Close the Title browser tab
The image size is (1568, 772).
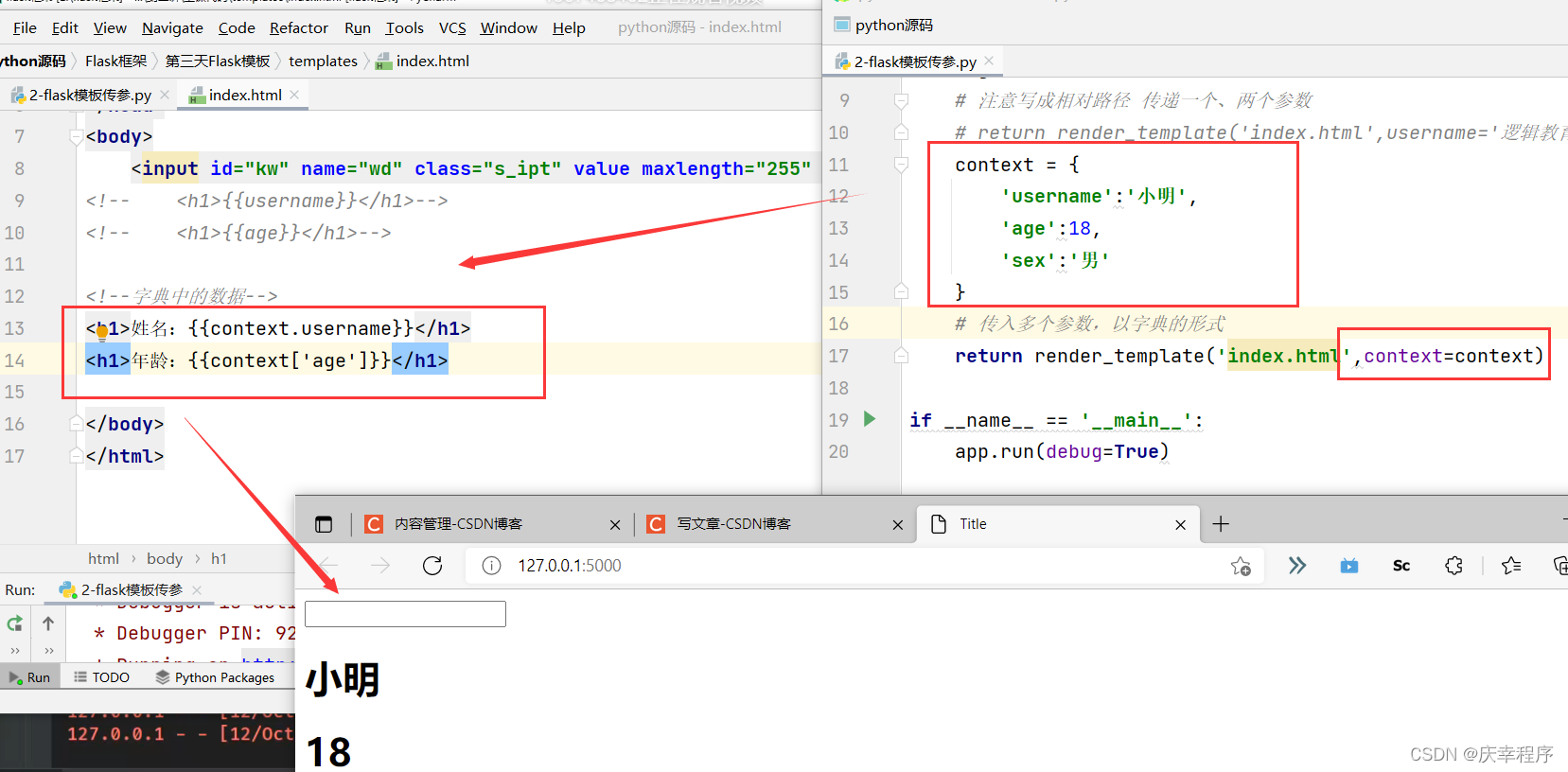pos(1181,524)
